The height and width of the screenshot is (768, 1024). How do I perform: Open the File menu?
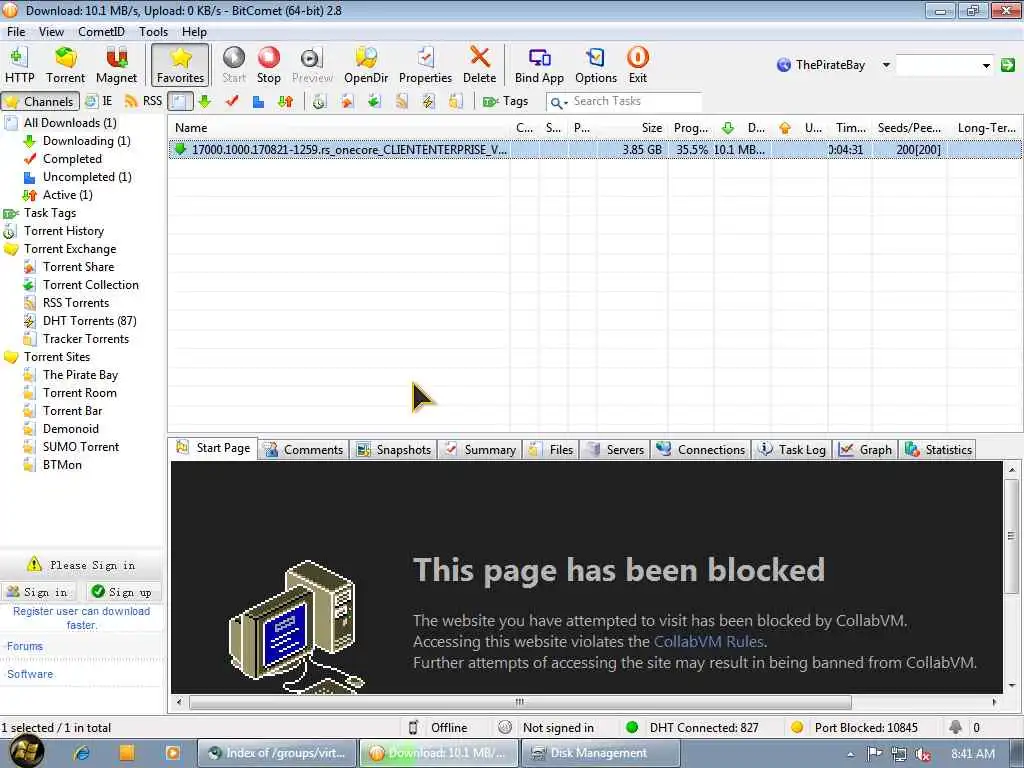[x=16, y=31]
